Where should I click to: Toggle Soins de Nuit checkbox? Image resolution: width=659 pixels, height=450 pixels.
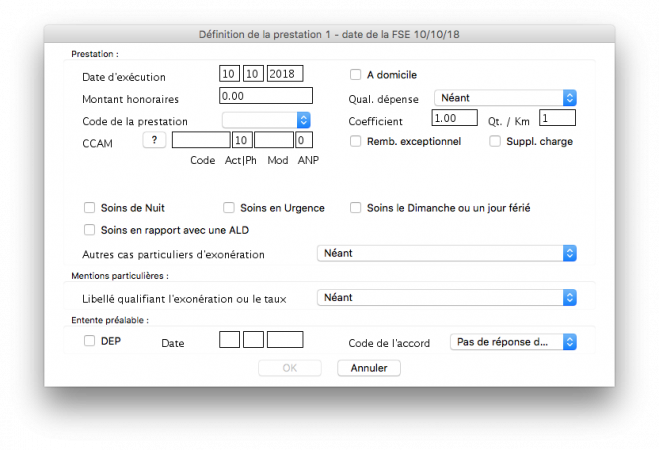(89, 208)
